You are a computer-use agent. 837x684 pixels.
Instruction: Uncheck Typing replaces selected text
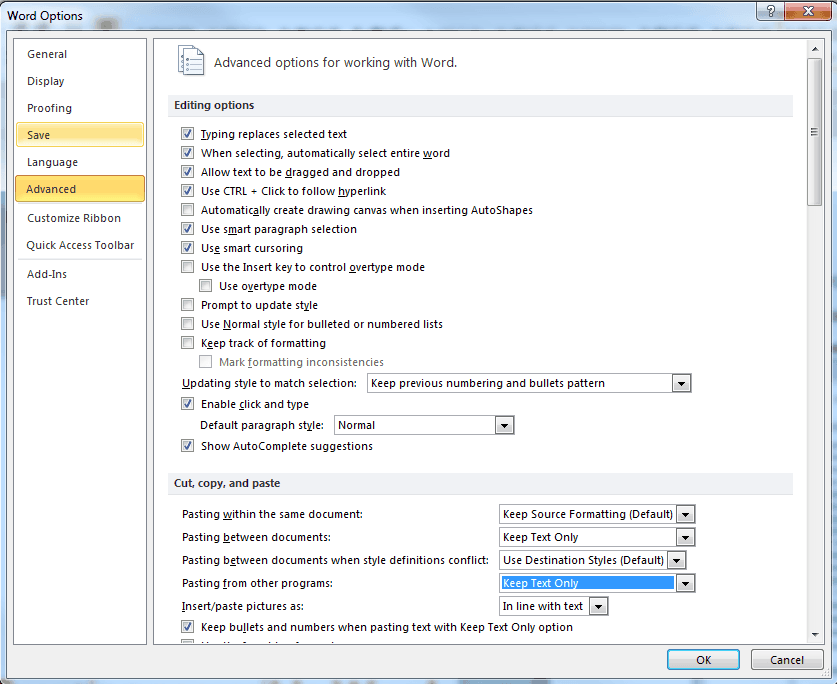[x=187, y=134]
